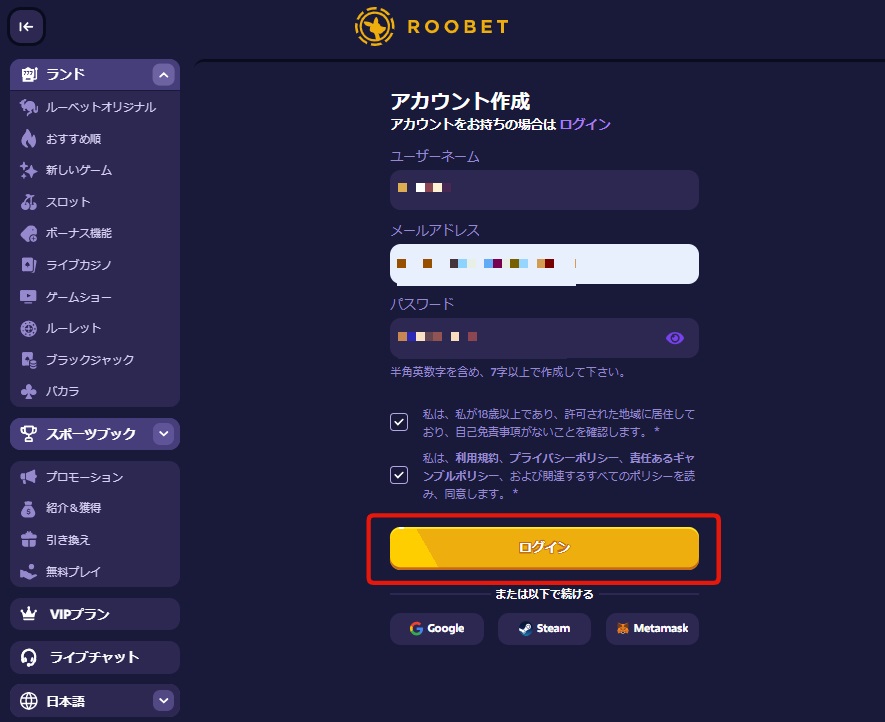Viewport: 885px width, 722px height.
Task: Open 引き換え menu entry
Action: click(x=95, y=540)
